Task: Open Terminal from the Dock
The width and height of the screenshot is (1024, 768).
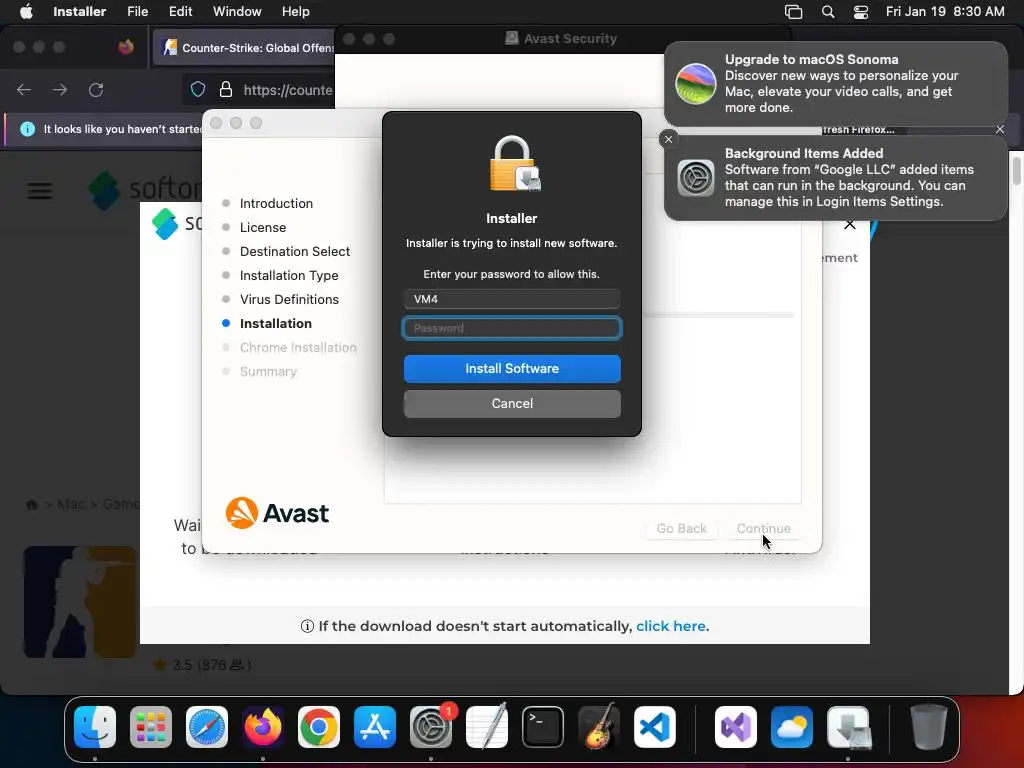Action: pos(543,727)
